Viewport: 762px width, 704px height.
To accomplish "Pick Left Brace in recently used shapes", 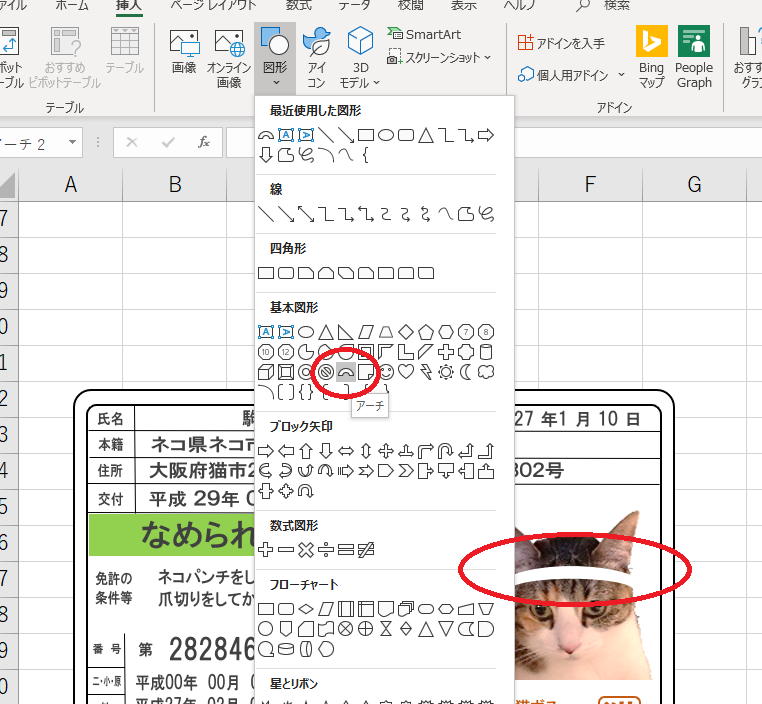I will click(365, 155).
